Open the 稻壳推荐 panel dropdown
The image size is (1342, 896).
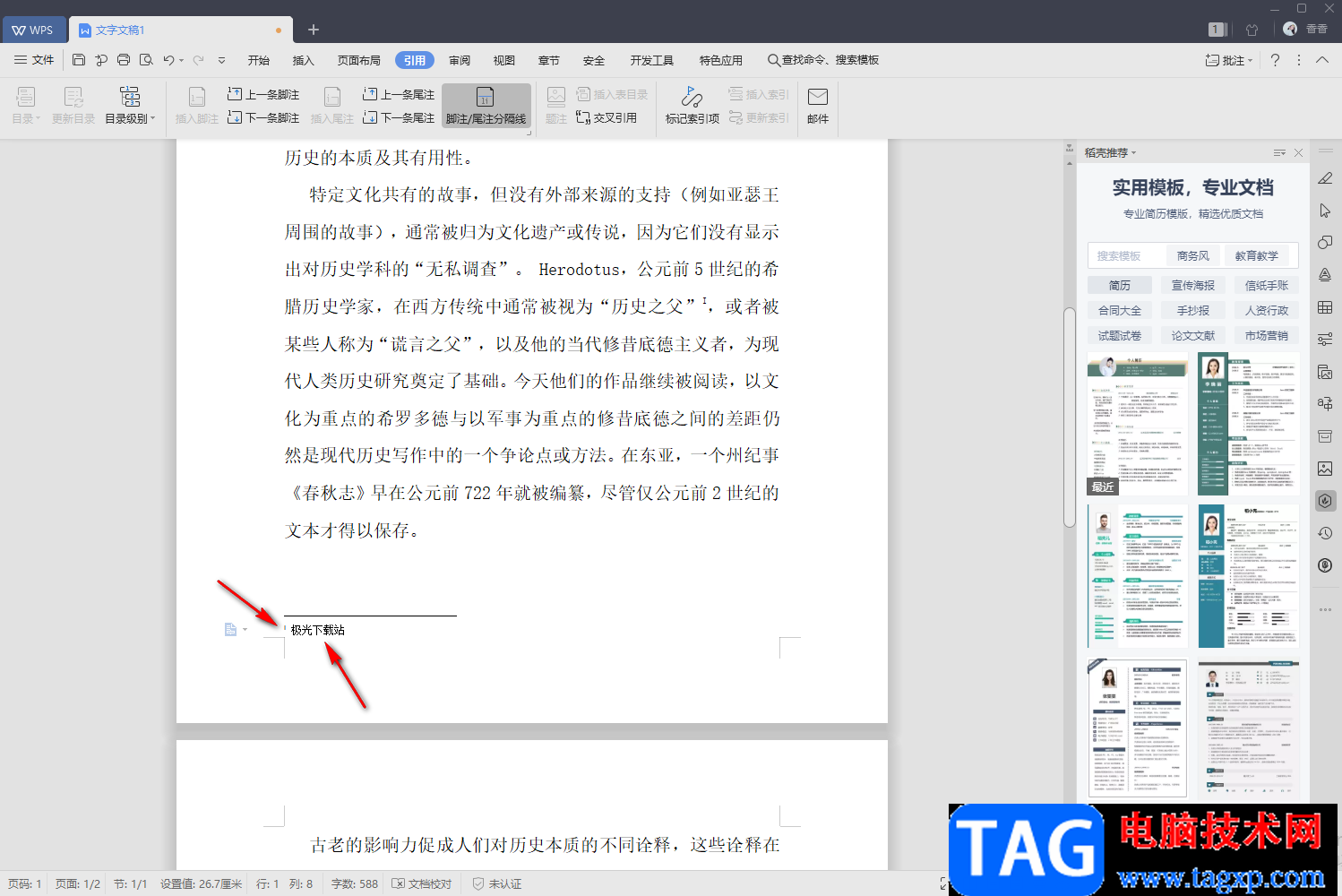[x=1111, y=152]
